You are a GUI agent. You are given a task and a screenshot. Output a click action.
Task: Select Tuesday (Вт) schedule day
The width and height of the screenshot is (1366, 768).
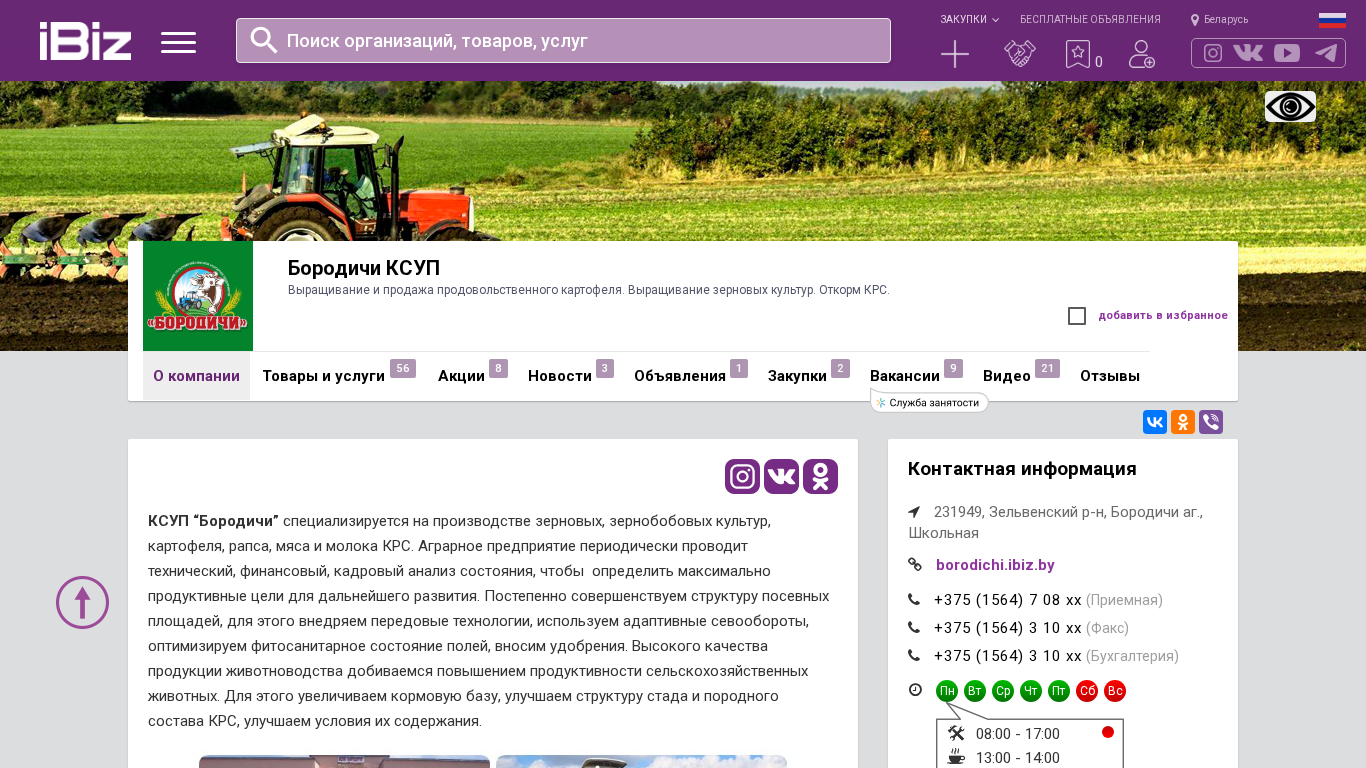coord(975,691)
